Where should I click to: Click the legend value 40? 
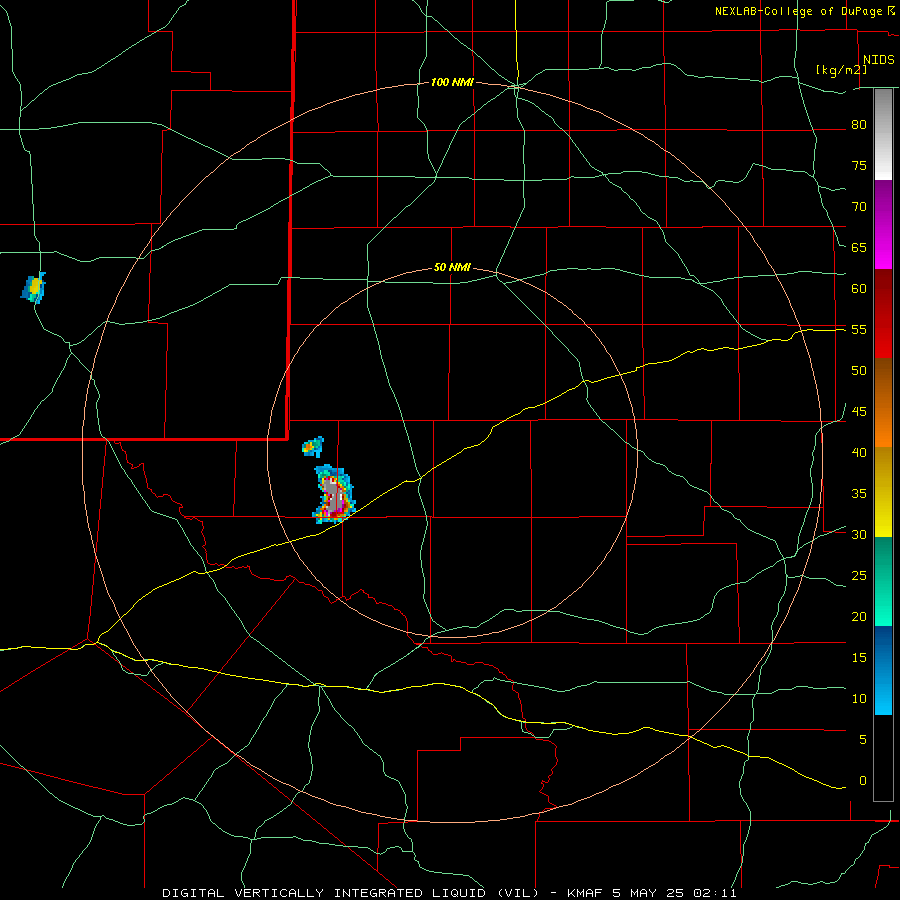click(859, 452)
